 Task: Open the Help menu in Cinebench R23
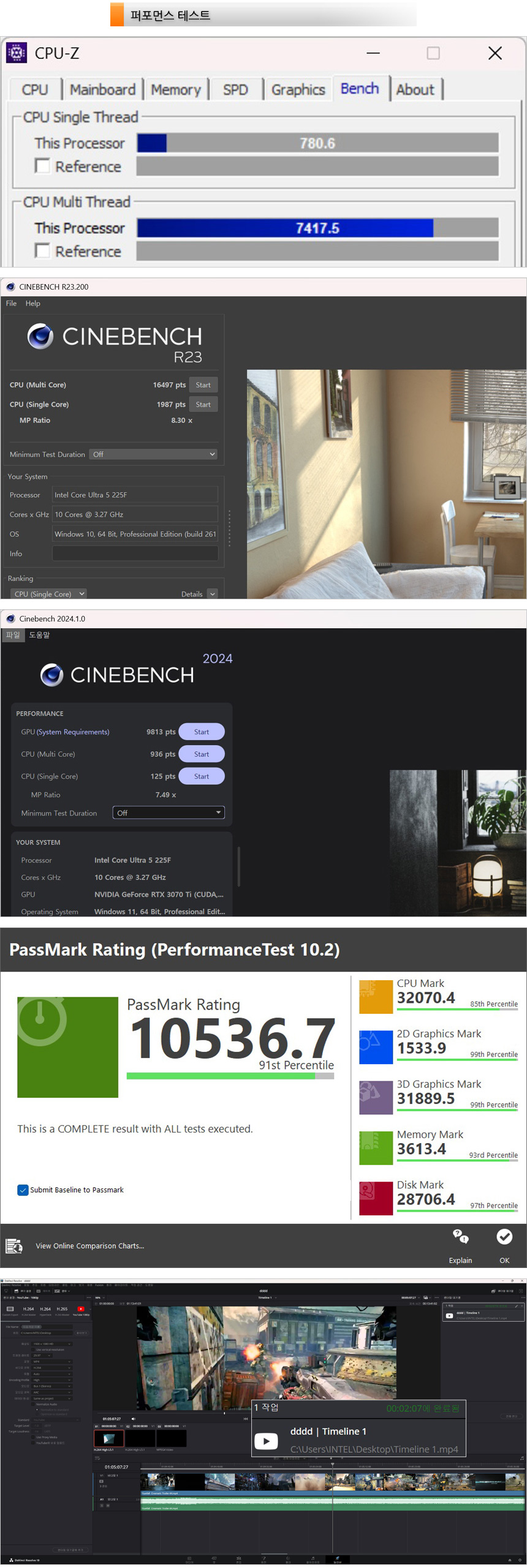(32, 304)
